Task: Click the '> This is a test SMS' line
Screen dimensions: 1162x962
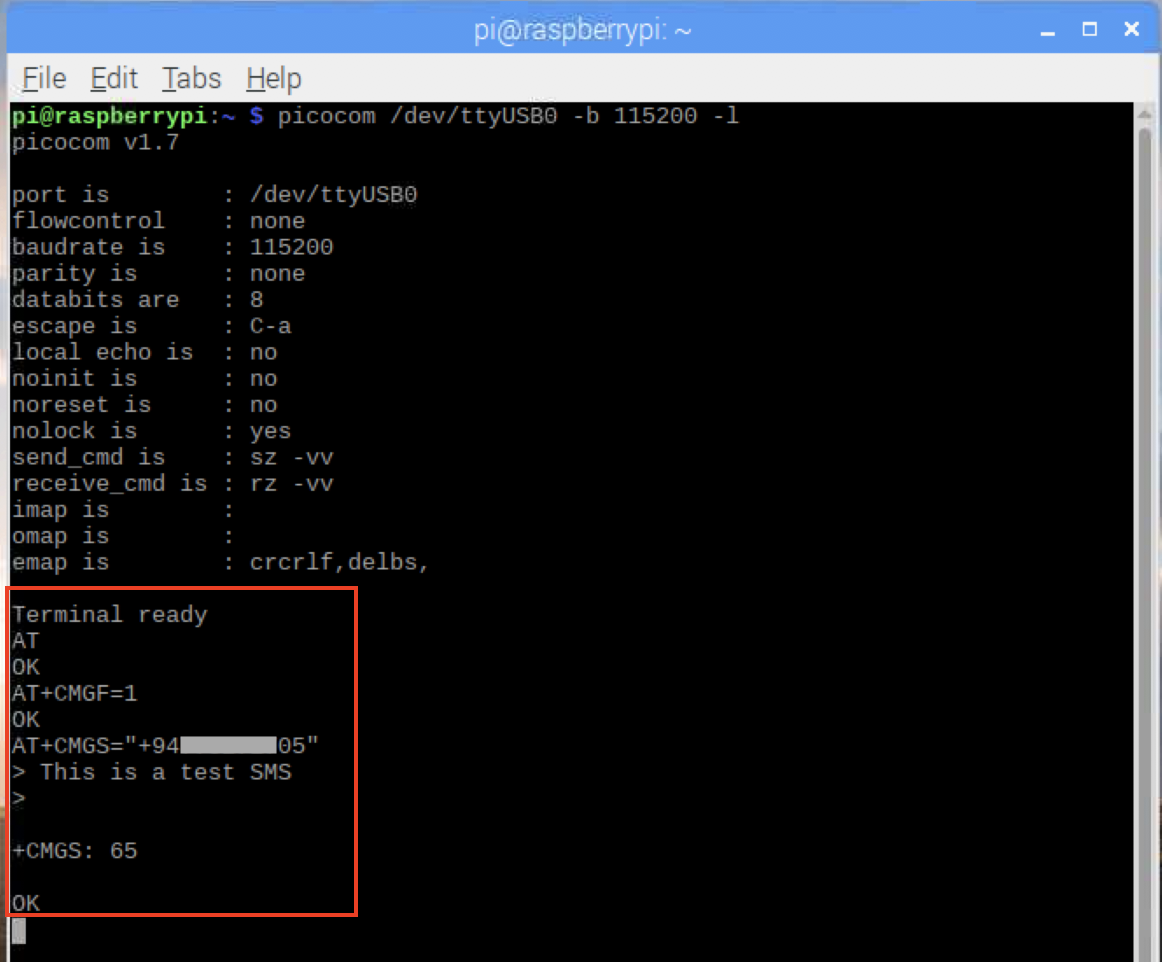Action: [x=152, y=772]
